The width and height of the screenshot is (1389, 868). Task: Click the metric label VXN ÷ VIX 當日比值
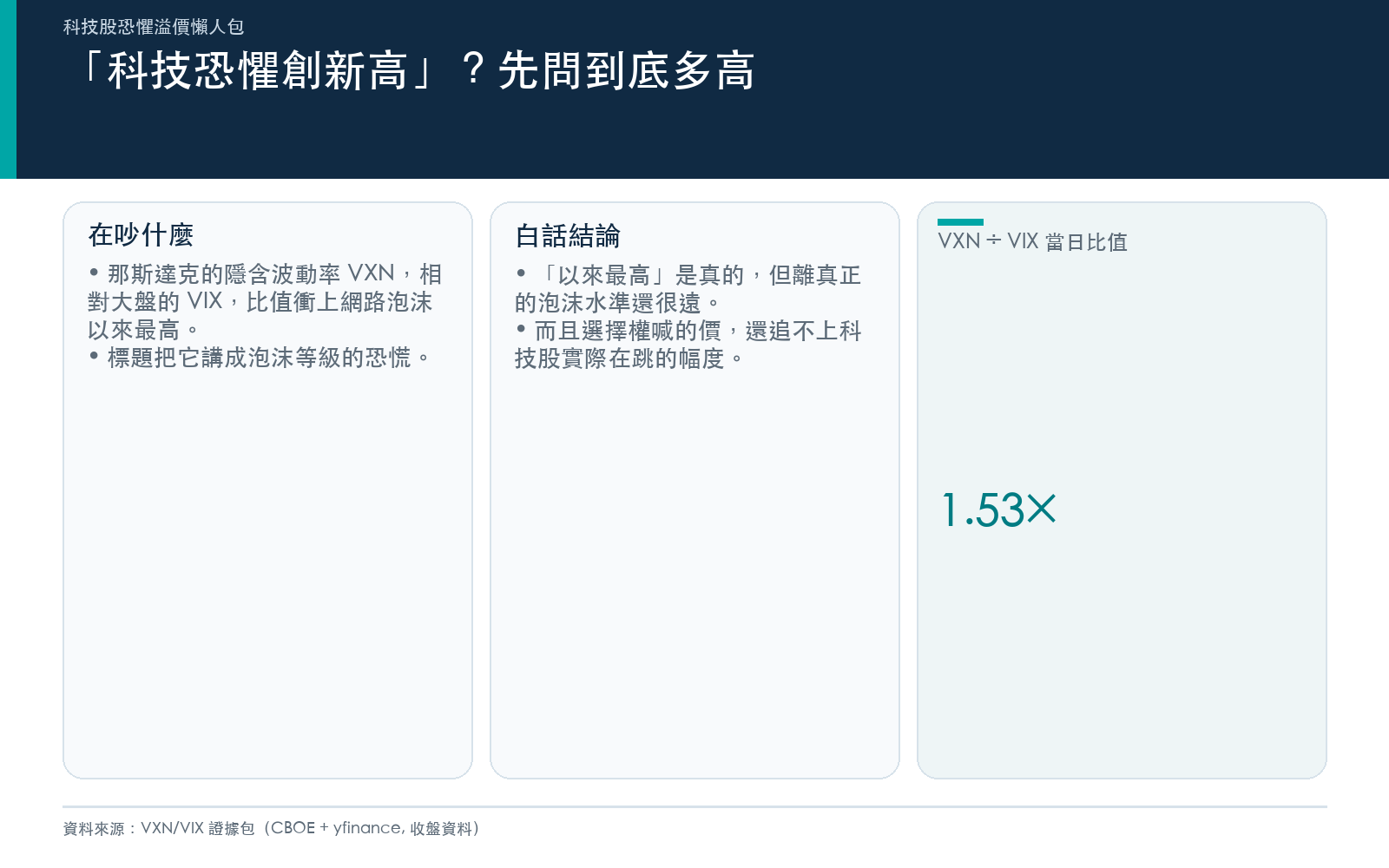[x=1032, y=241]
